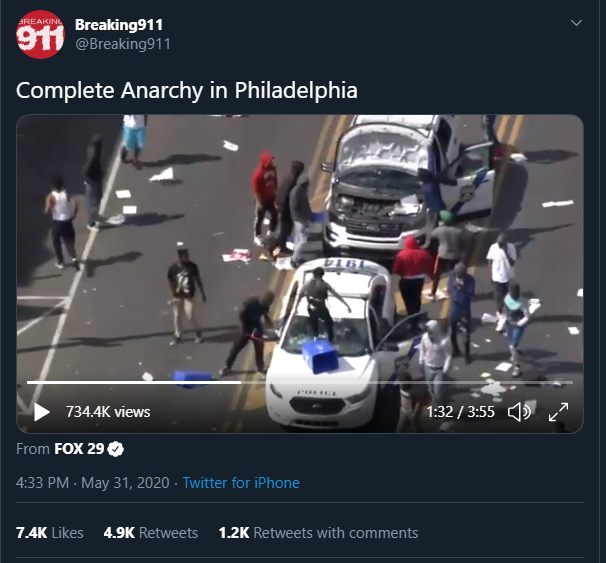Enter fullscreen with the expand arrows icon
This screenshot has width=606, height=563.
pos(558,412)
